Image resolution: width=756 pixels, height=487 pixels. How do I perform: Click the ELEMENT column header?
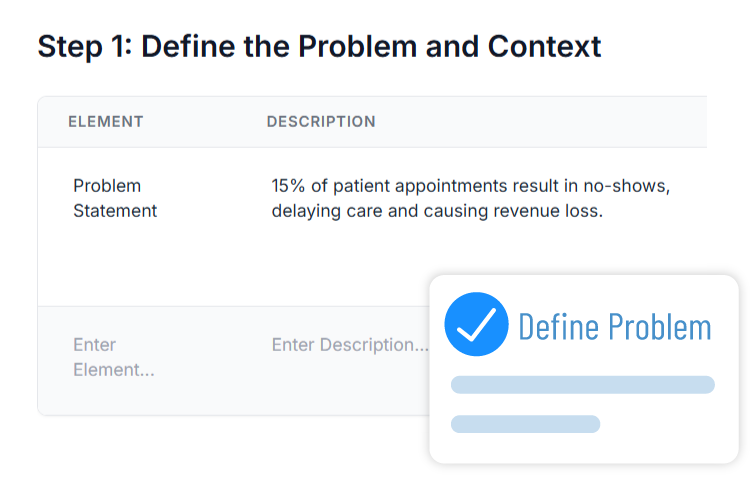pos(105,122)
